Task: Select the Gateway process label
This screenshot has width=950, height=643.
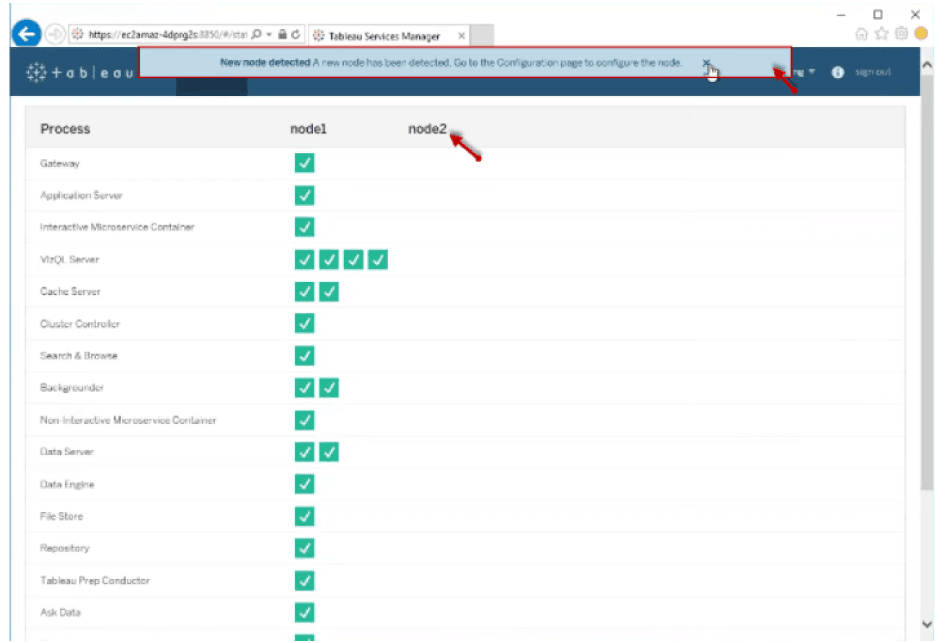Action: (x=59, y=164)
